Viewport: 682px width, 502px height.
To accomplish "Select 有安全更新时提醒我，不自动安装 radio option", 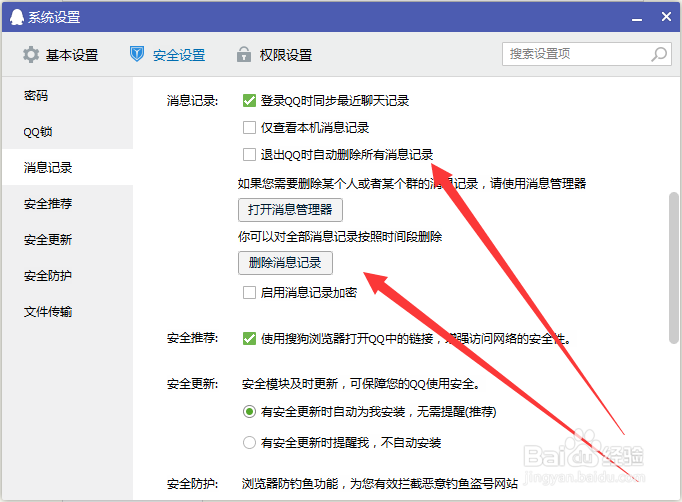I will [x=249, y=443].
